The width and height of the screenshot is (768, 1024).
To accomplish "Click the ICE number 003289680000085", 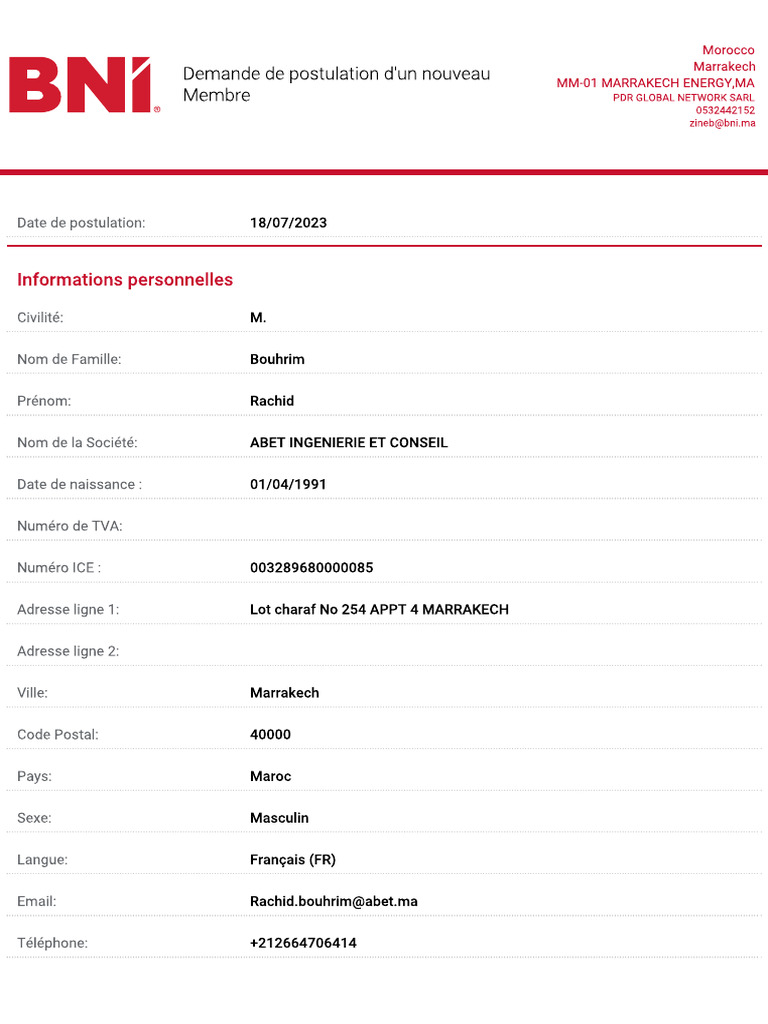I will point(311,568).
